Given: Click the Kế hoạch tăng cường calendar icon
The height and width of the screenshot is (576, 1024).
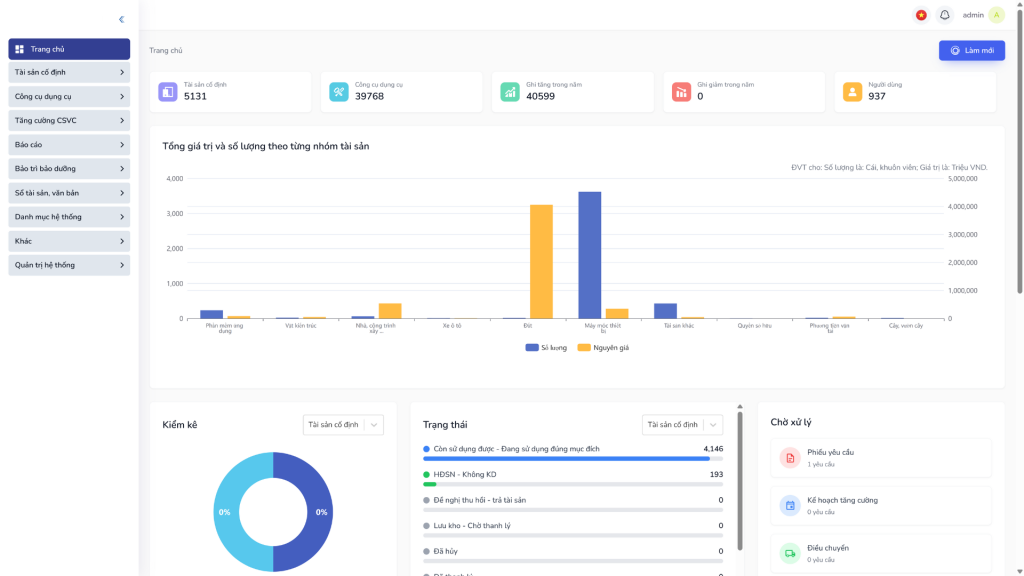Looking at the screenshot, I should click(790, 505).
